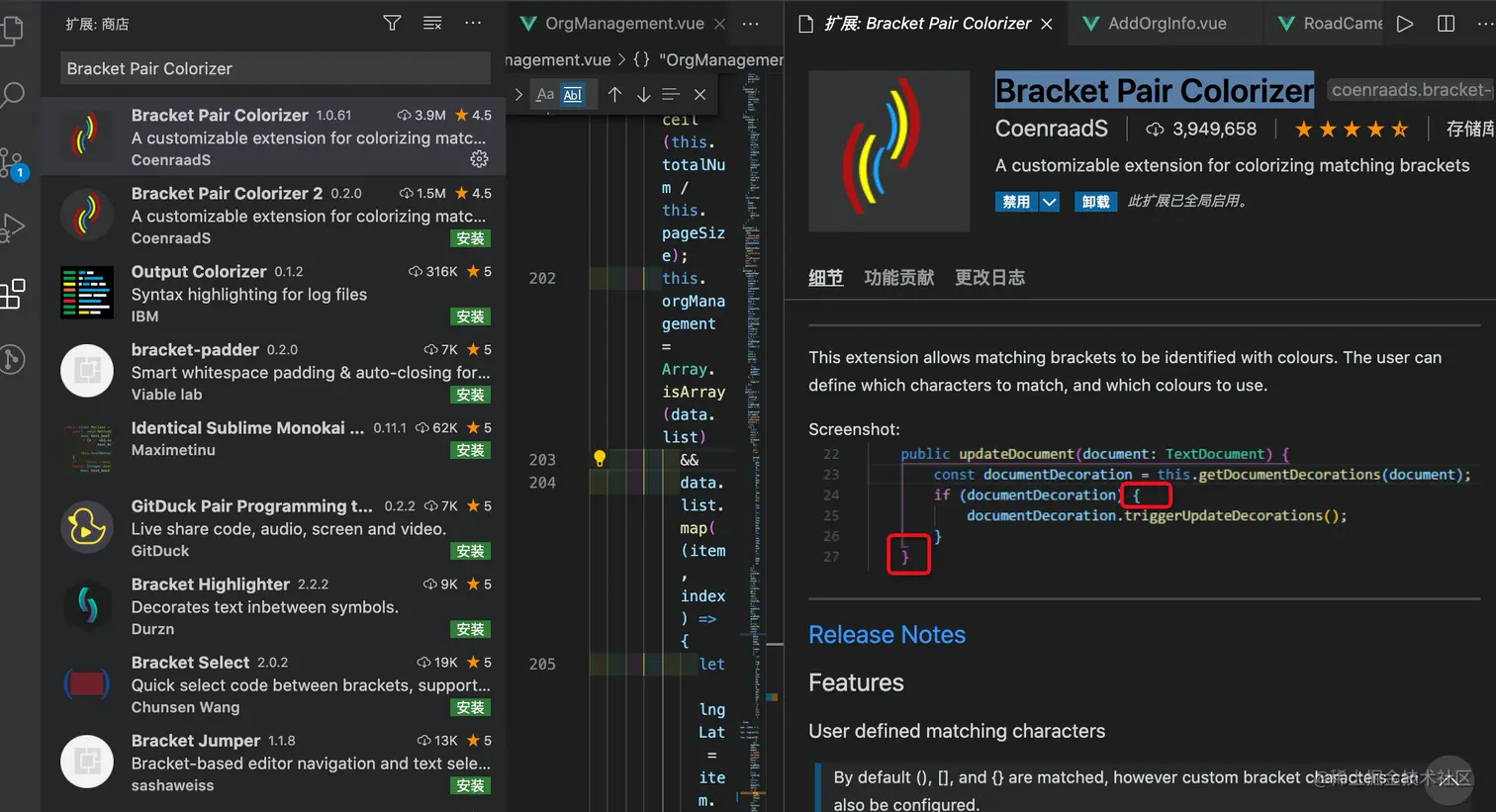This screenshot has height=812, width=1496.
Task: Close the find widget
Action: [700, 94]
